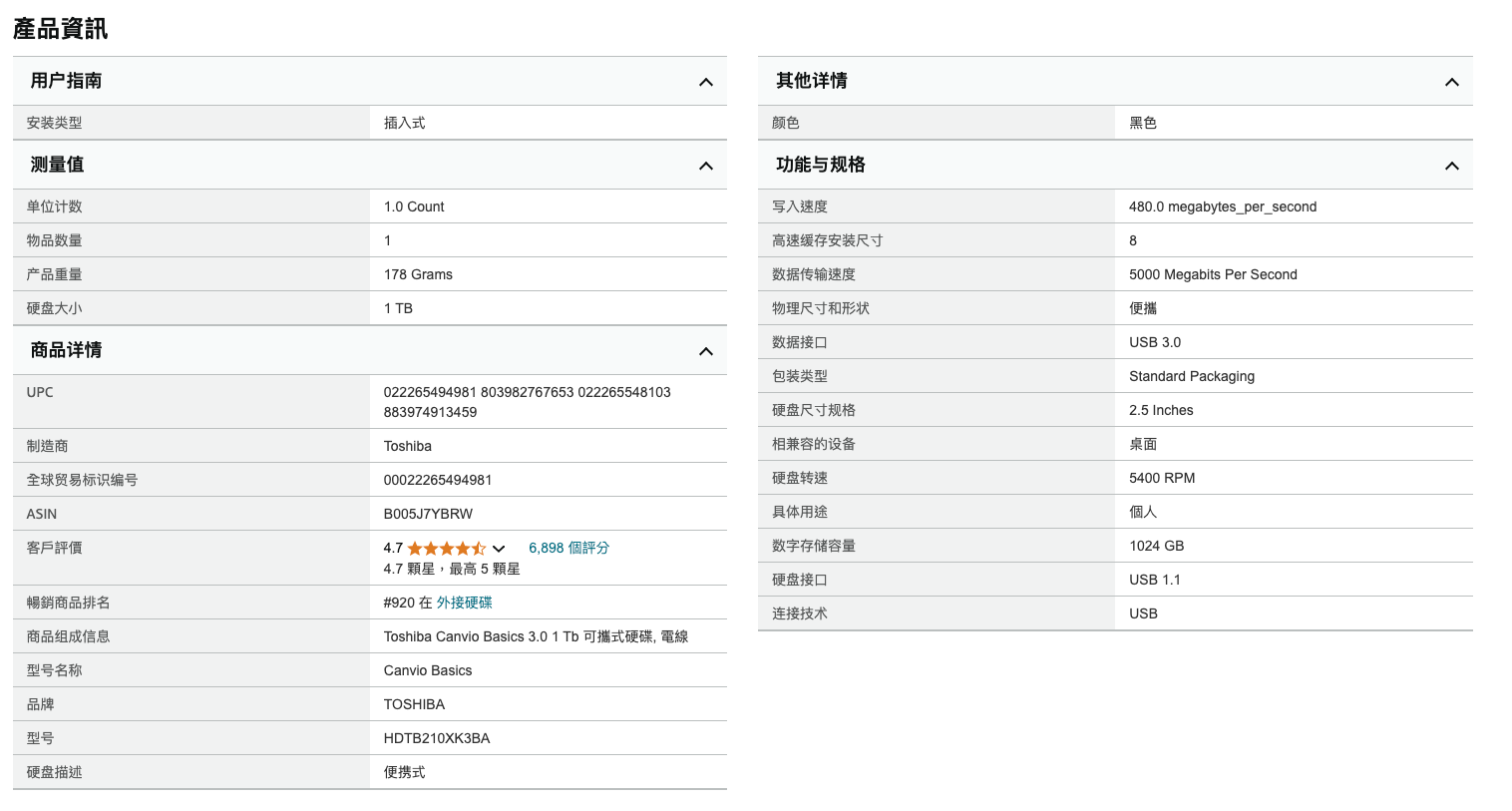Collapse the 商品详情 section chevron
The width and height of the screenshot is (1512, 811).
coord(705,351)
